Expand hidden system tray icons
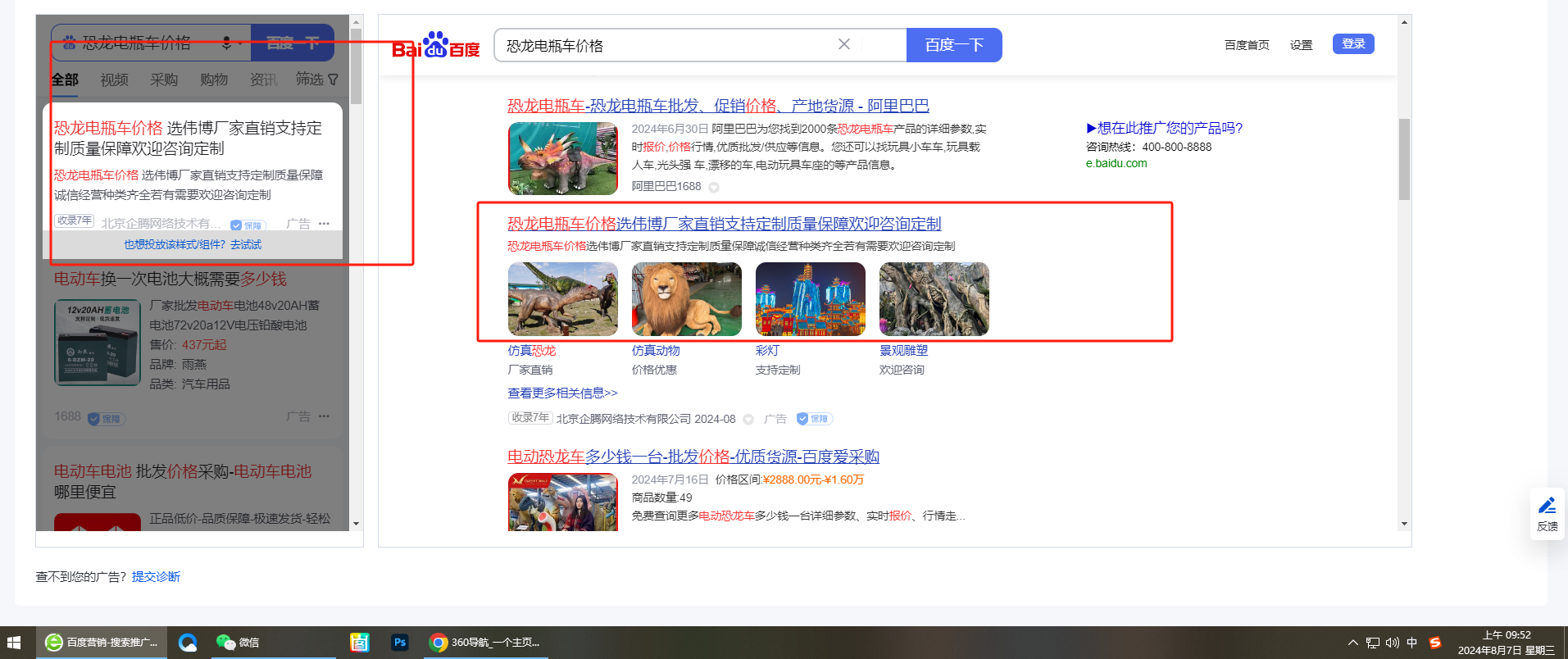 pos(1353,643)
